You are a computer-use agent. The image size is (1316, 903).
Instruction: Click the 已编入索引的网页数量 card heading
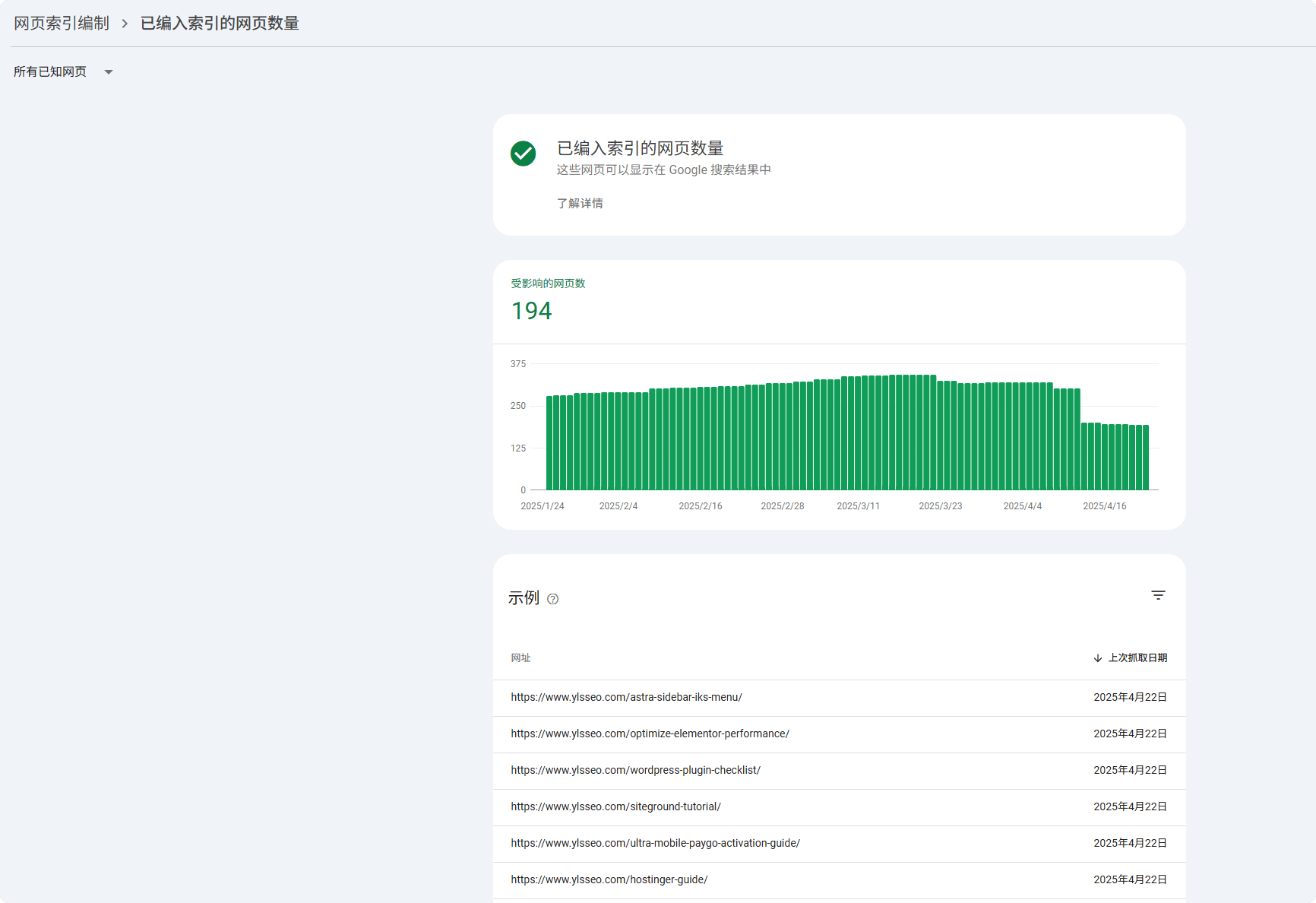tap(640, 148)
